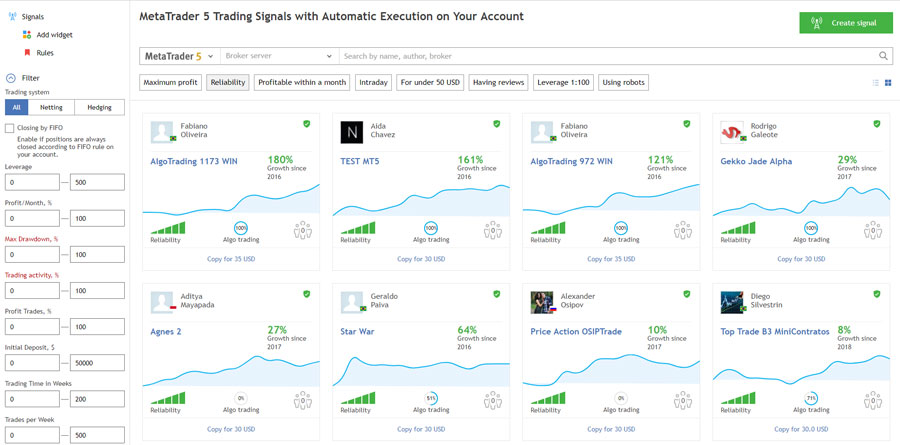Click the Rules bookmark icon
Image resolution: width=900 pixels, height=445 pixels.
pos(26,52)
